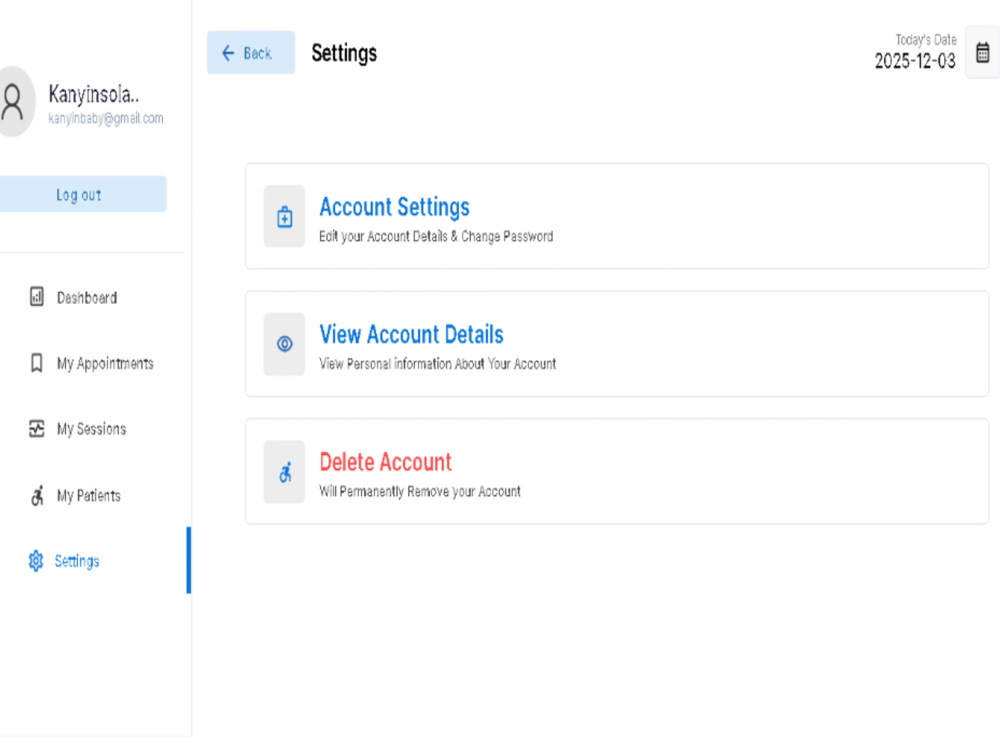Click the Settings gear icon
The height and width of the screenshot is (750, 1000).
36,561
